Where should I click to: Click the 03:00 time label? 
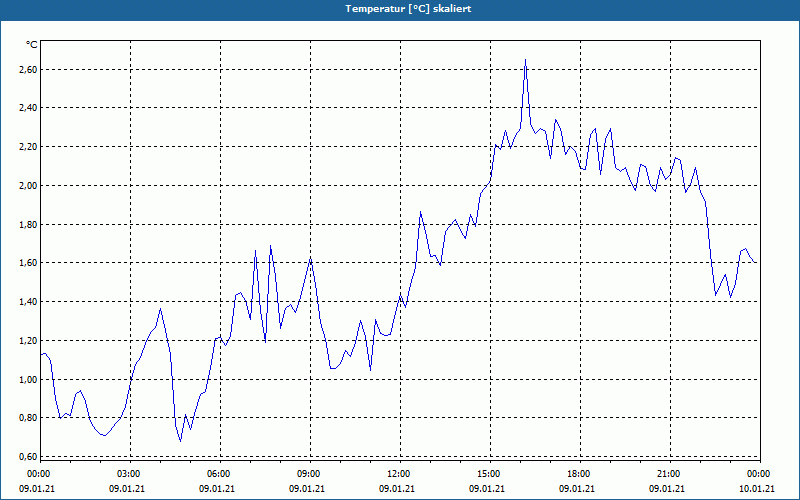131,474
